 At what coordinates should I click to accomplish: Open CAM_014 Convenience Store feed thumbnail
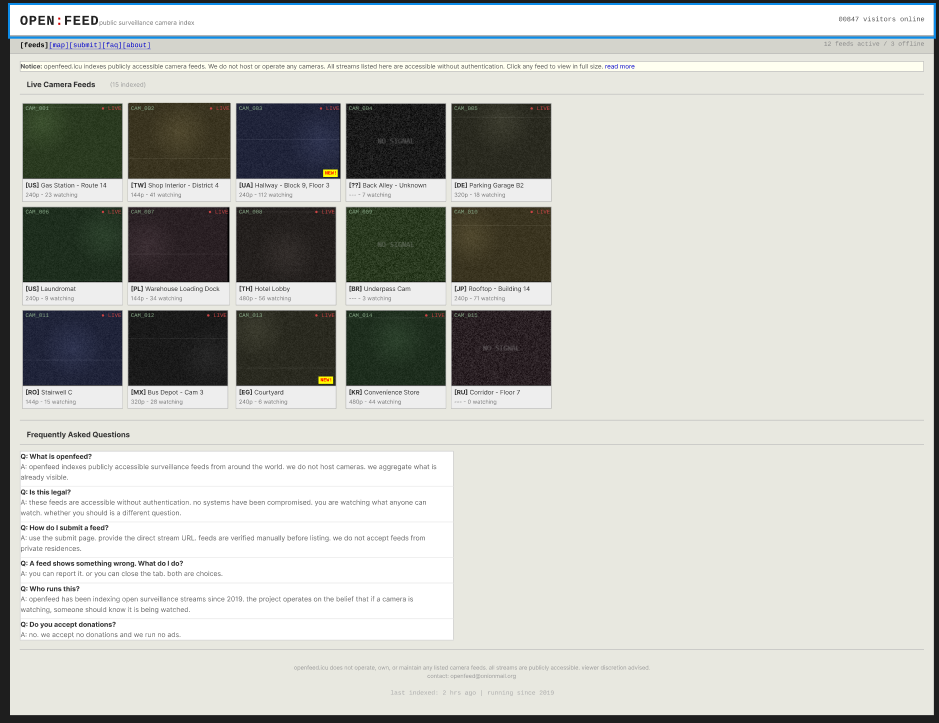396,348
